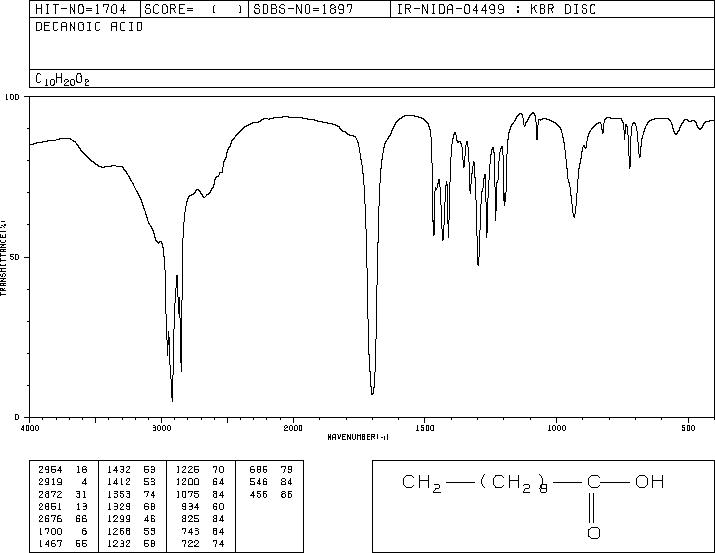Select peak table wavenumber 1700
Screen dimensions: 715x553
50,531
